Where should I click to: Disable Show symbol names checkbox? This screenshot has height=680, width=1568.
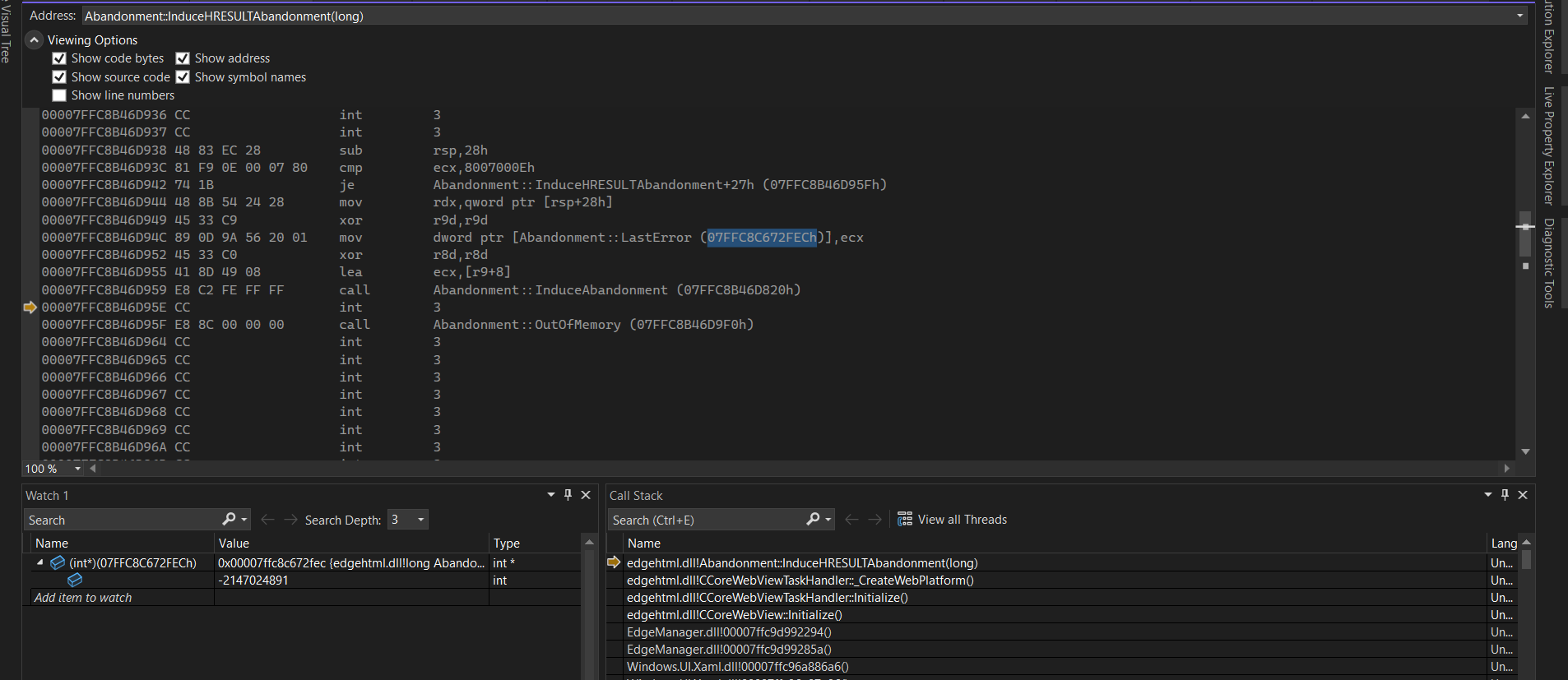pos(183,77)
